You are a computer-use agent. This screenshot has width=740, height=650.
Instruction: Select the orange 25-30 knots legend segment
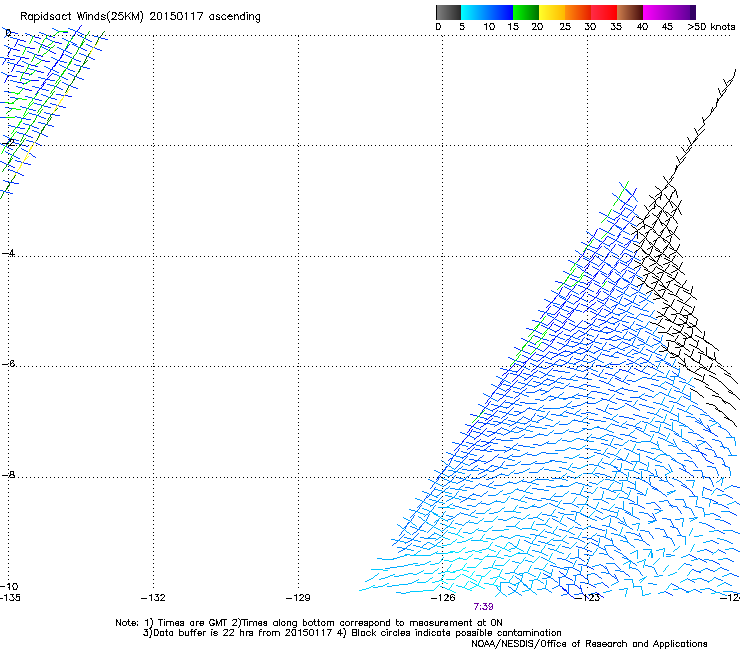578,12
